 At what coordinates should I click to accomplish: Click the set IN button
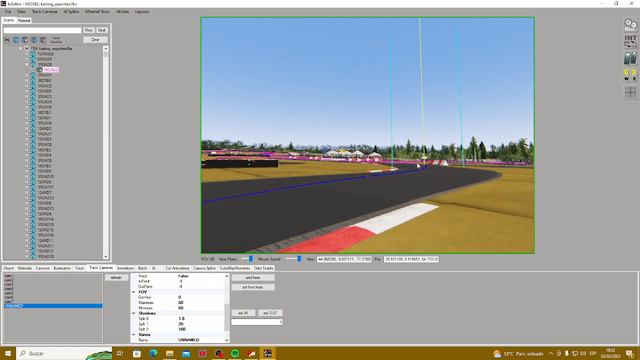click(244, 313)
